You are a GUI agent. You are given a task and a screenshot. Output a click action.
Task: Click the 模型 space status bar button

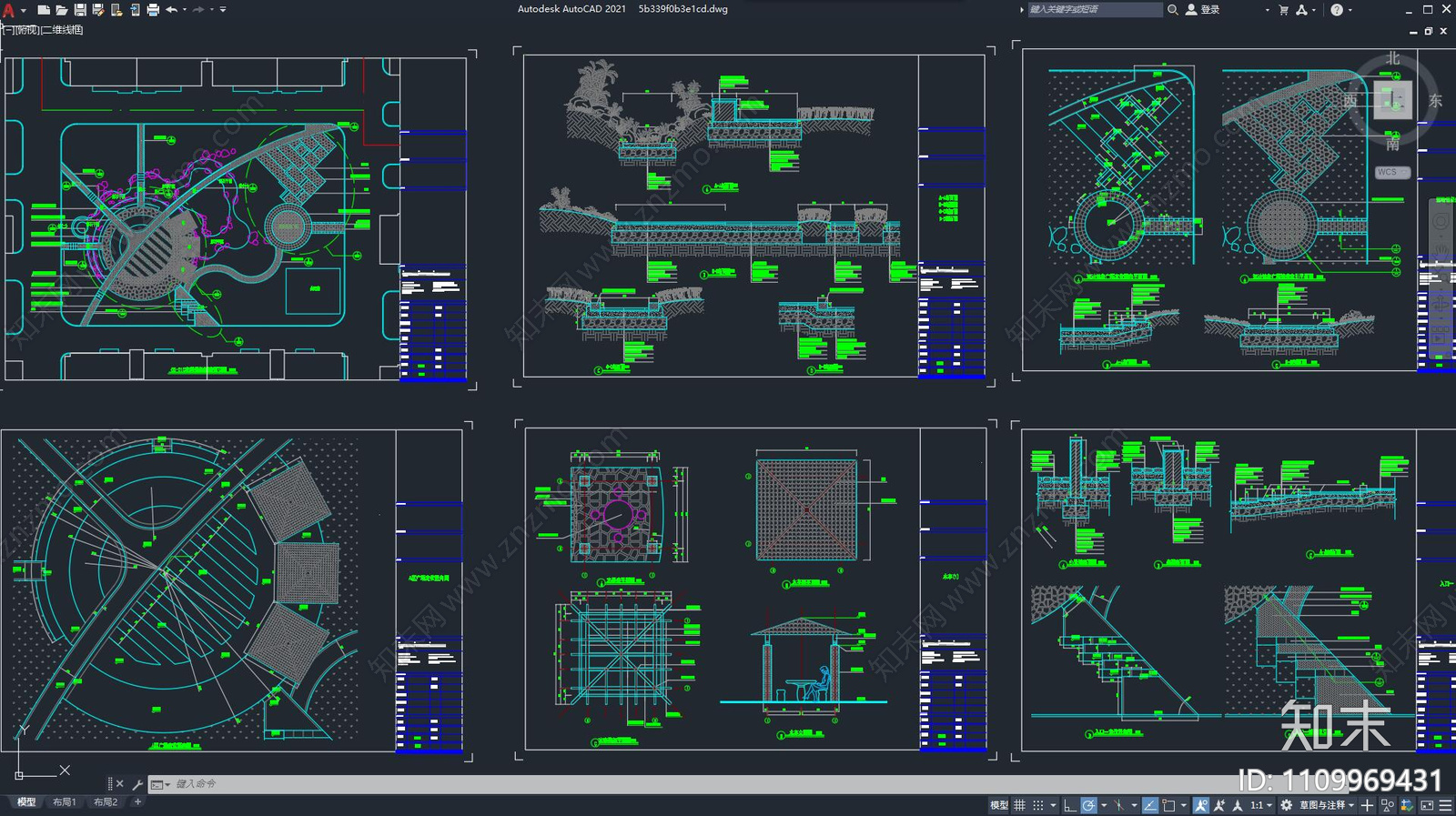pos(999,805)
